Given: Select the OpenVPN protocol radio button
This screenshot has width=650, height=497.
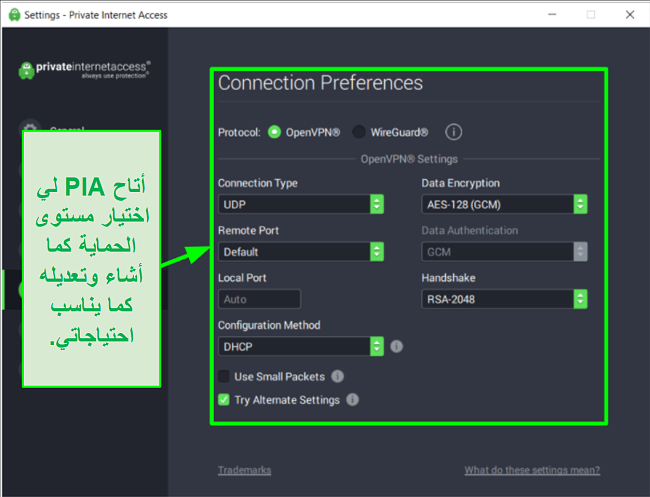Looking at the screenshot, I should 274,132.
